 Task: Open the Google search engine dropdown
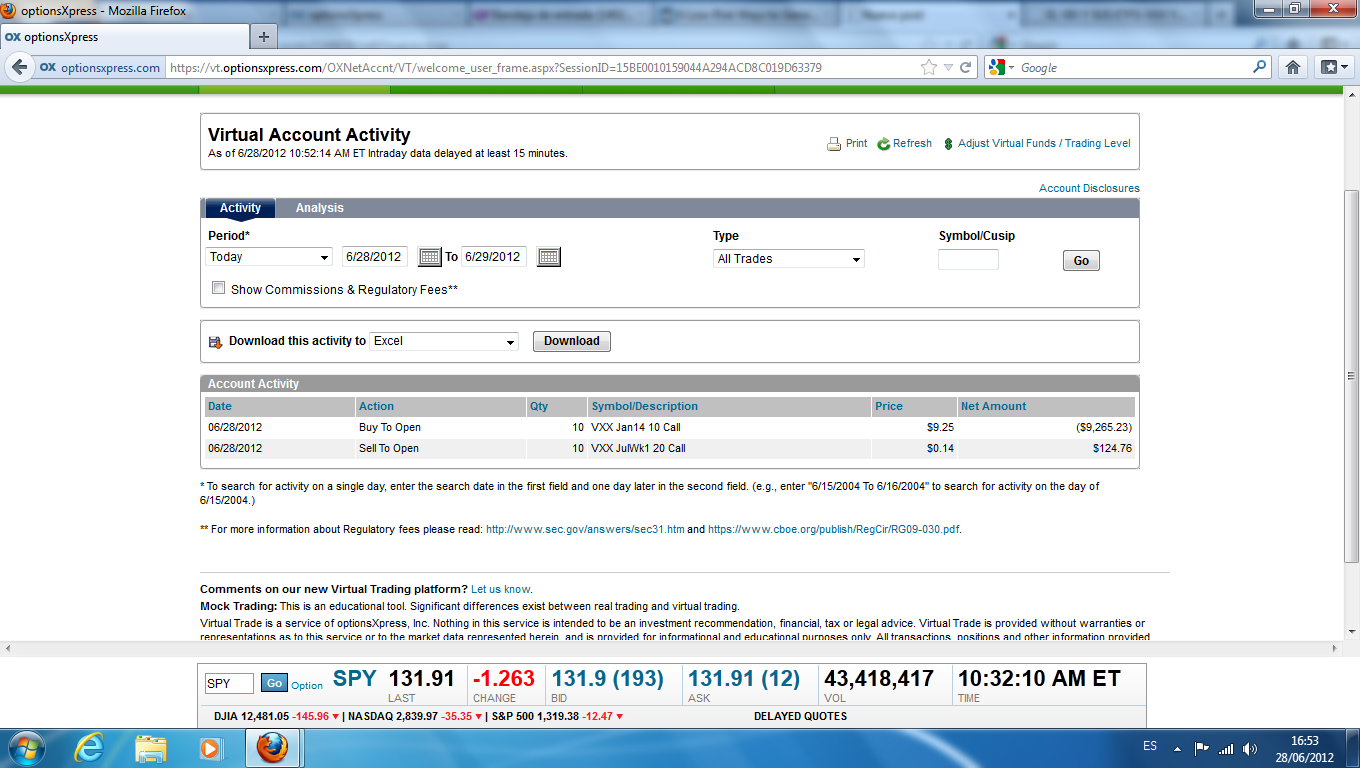tap(1001, 67)
